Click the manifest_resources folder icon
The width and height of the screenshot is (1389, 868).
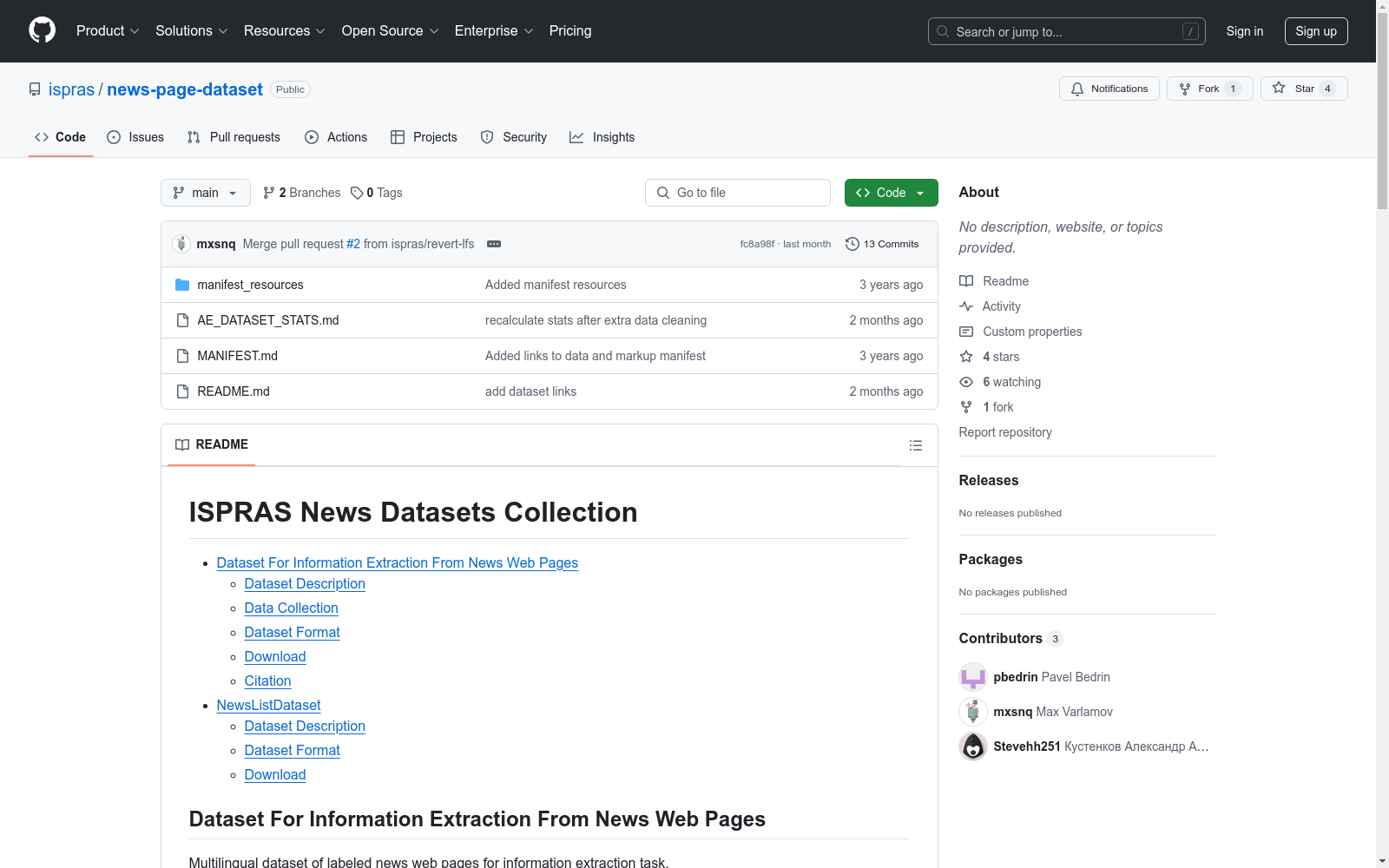(182, 285)
